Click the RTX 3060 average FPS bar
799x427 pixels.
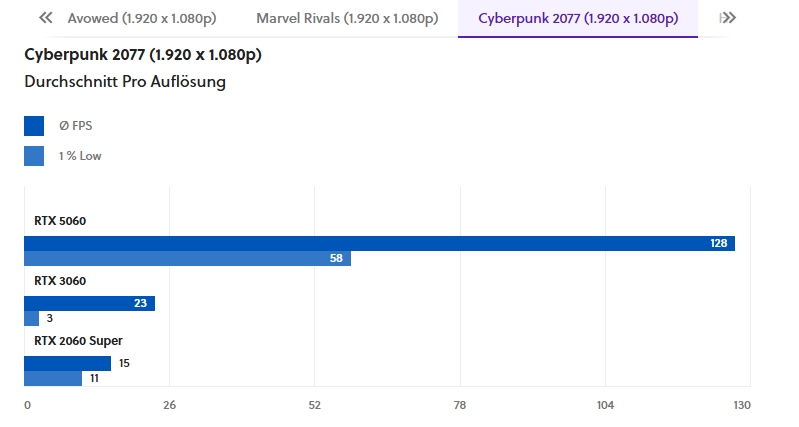coord(89,303)
